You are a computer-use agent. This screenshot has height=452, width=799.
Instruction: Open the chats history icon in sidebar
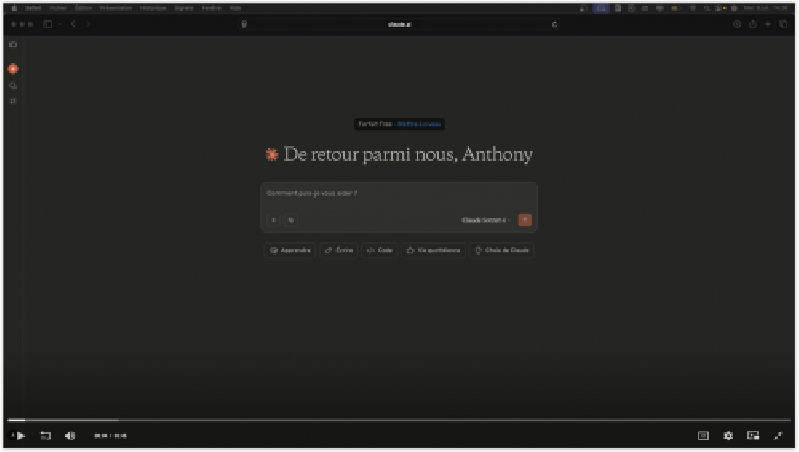point(13,86)
